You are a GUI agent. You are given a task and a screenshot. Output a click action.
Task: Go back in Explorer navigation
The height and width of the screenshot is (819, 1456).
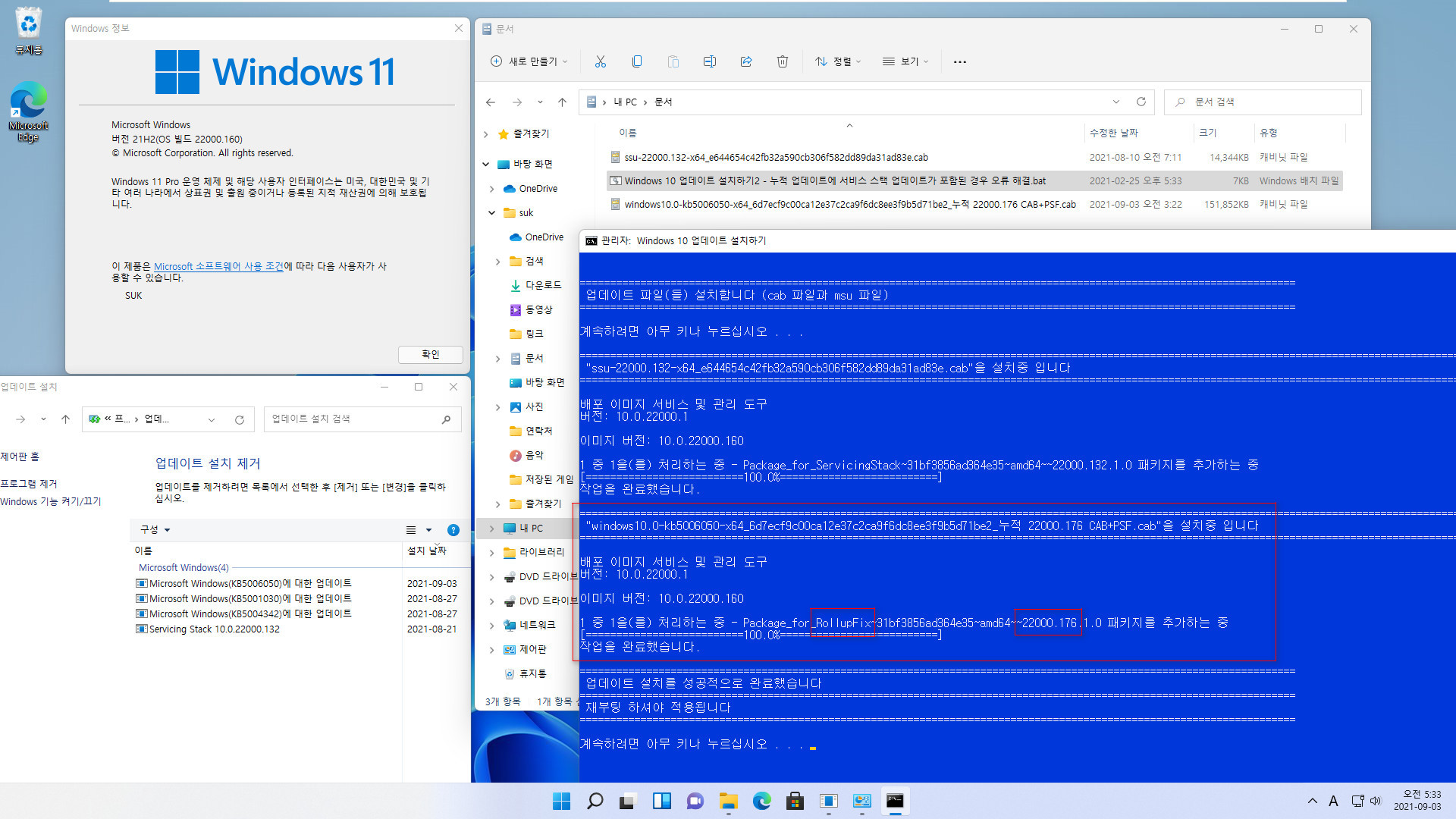(491, 102)
